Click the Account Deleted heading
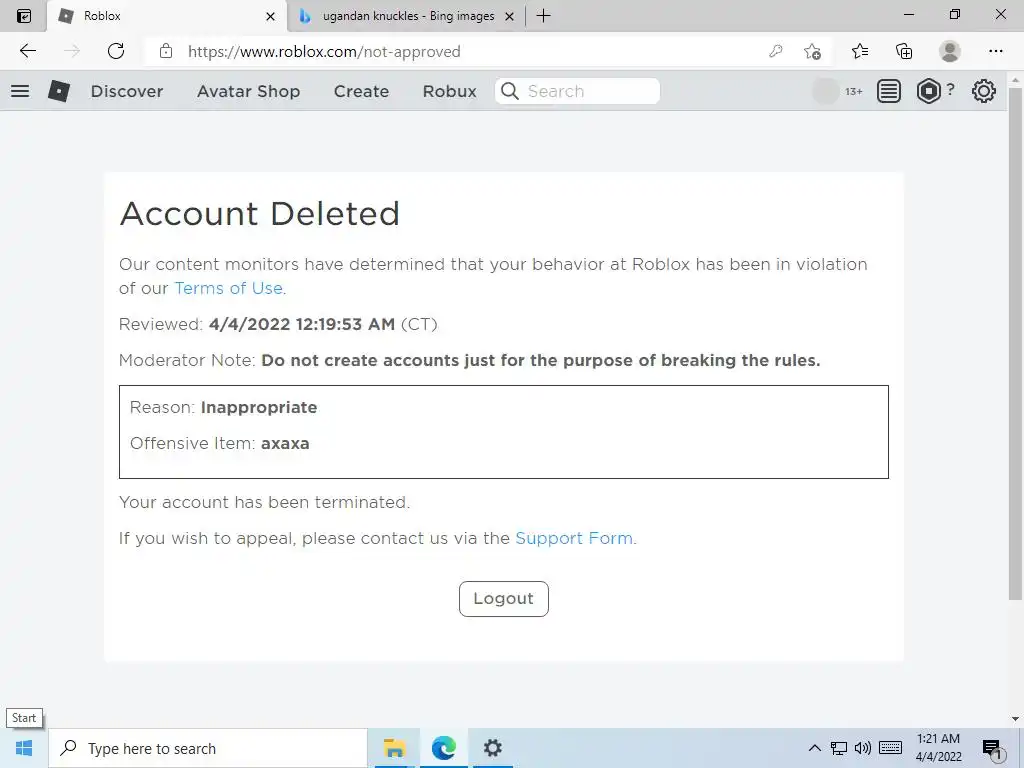The width and height of the screenshot is (1024, 768). pyautogui.click(x=259, y=214)
